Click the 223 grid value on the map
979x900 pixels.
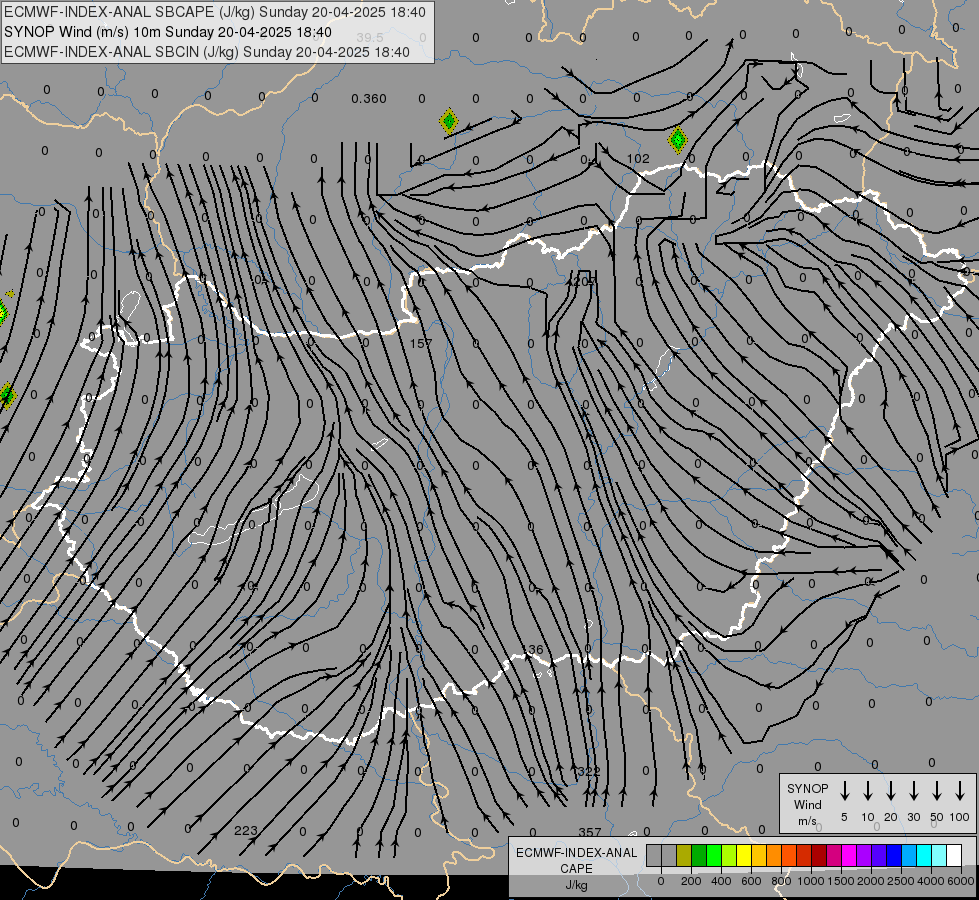[246, 831]
